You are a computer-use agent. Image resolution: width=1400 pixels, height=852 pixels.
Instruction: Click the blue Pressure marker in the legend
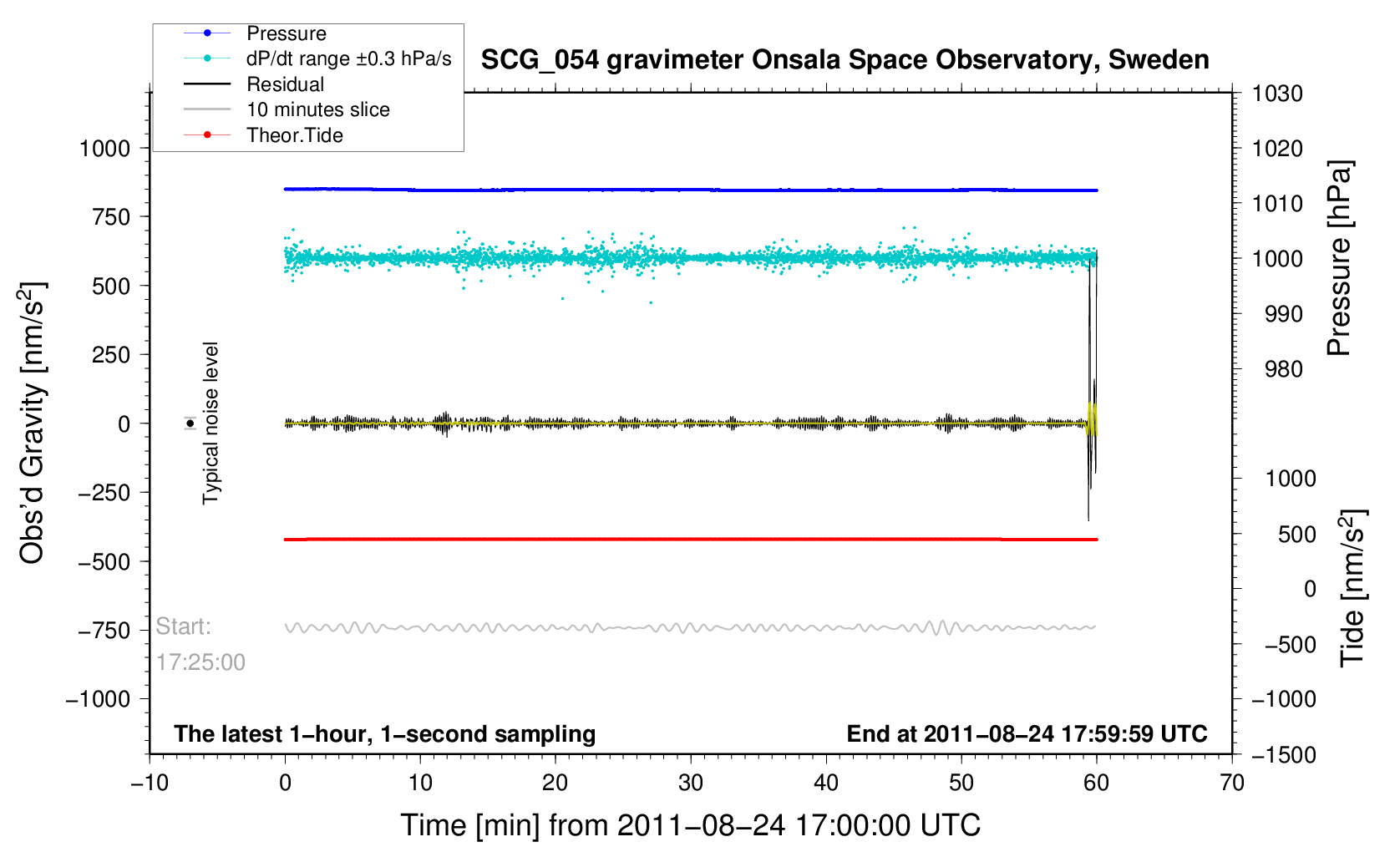click(x=207, y=33)
